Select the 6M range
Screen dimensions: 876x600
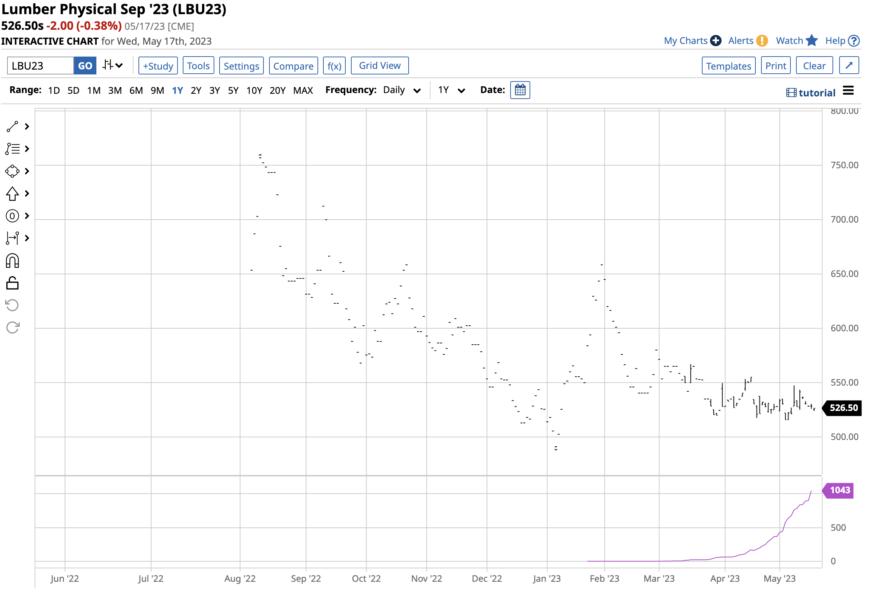[x=136, y=90]
